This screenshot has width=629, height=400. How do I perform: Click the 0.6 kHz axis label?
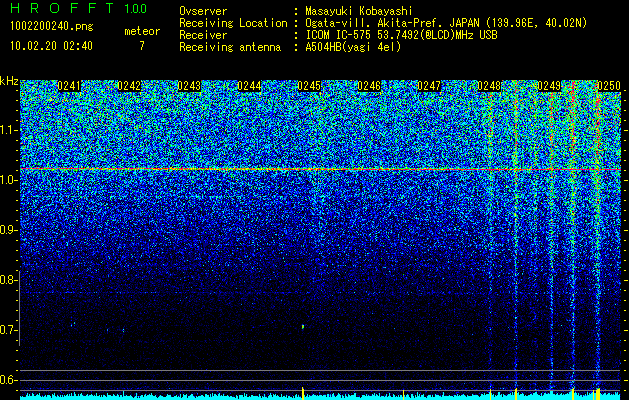click(9, 380)
